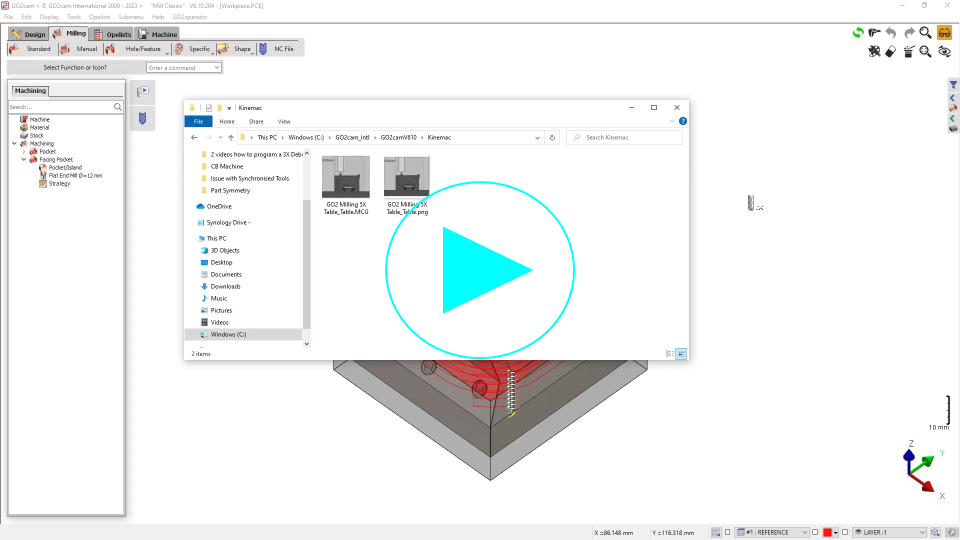
Task: Click the green refresh arrows icon
Action: pos(858,33)
